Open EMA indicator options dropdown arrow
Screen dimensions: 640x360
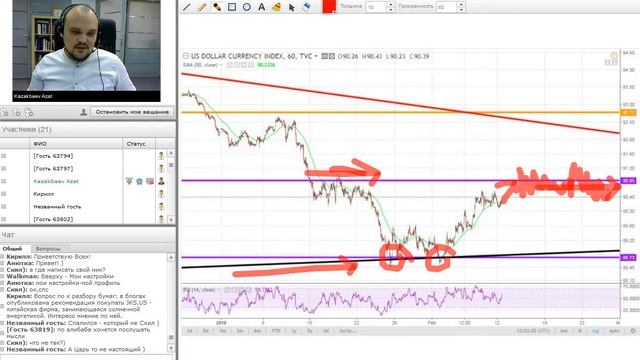coord(221,65)
